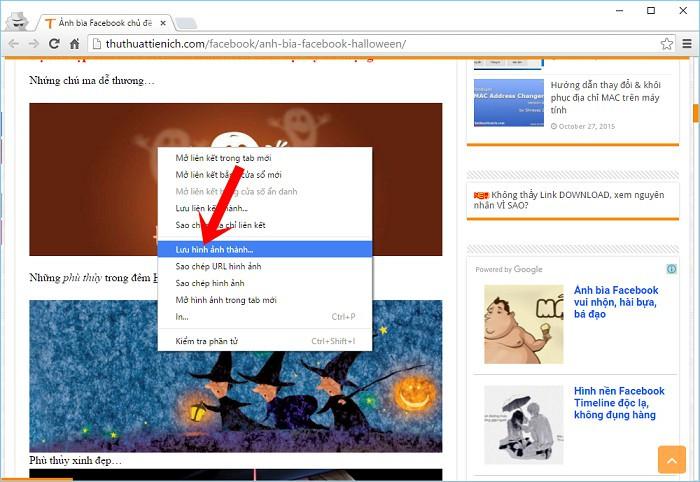Click the page vertical scrollbar thumb
The height and width of the screenshot is (482, 700).
click(696, 113)
